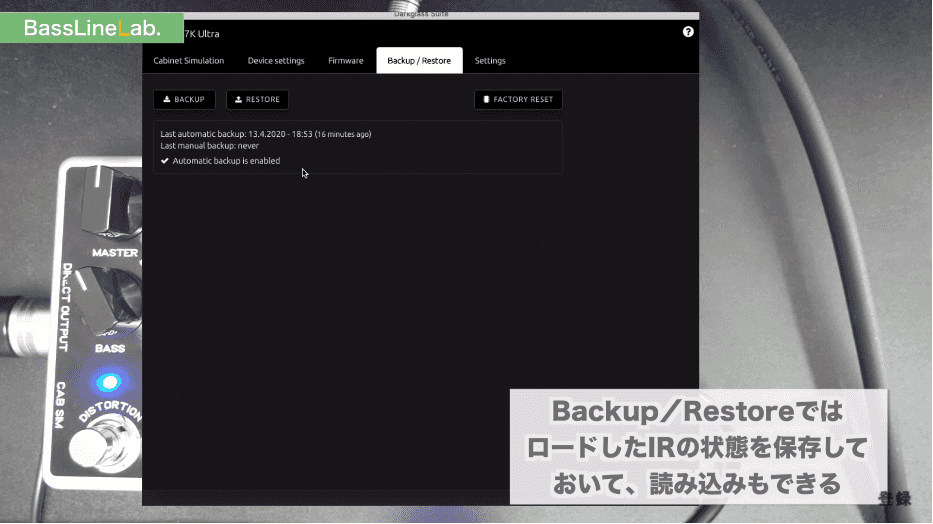Click the RESTORE button
Image resolution: width=933 pixels, height=524 pixels.
click(x=258, y=99)
